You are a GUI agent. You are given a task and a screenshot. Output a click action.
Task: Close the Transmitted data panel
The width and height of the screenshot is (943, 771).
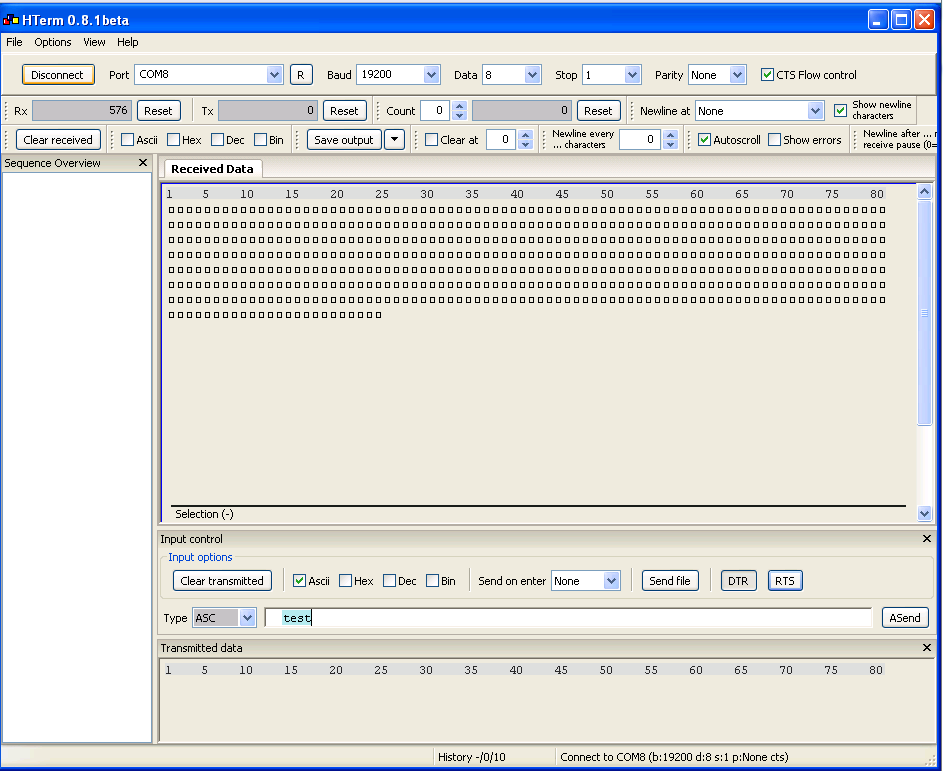point(926,648)
